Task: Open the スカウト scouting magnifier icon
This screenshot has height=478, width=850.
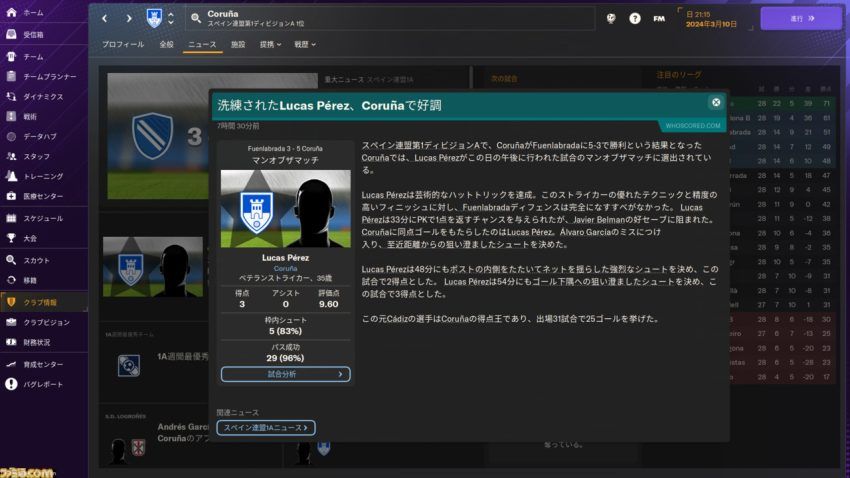Action: click(x=11, y=260)
